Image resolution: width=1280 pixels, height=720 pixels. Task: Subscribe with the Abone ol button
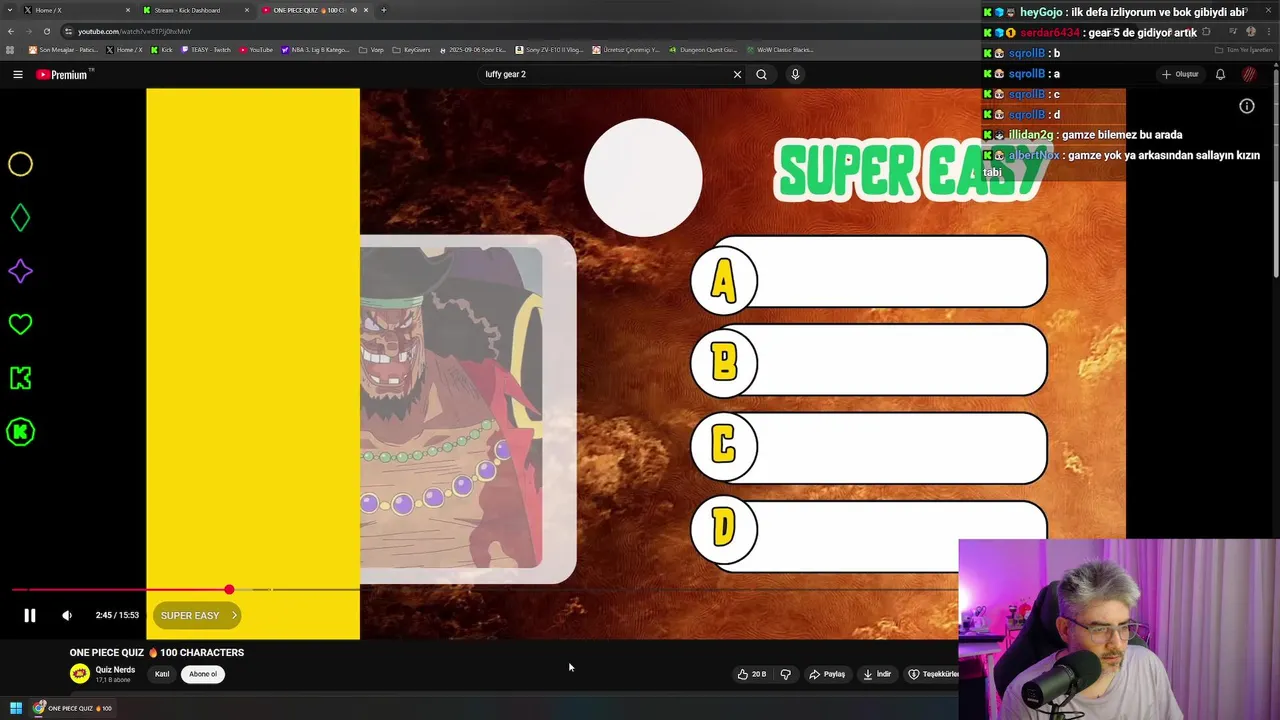[203, 674]
